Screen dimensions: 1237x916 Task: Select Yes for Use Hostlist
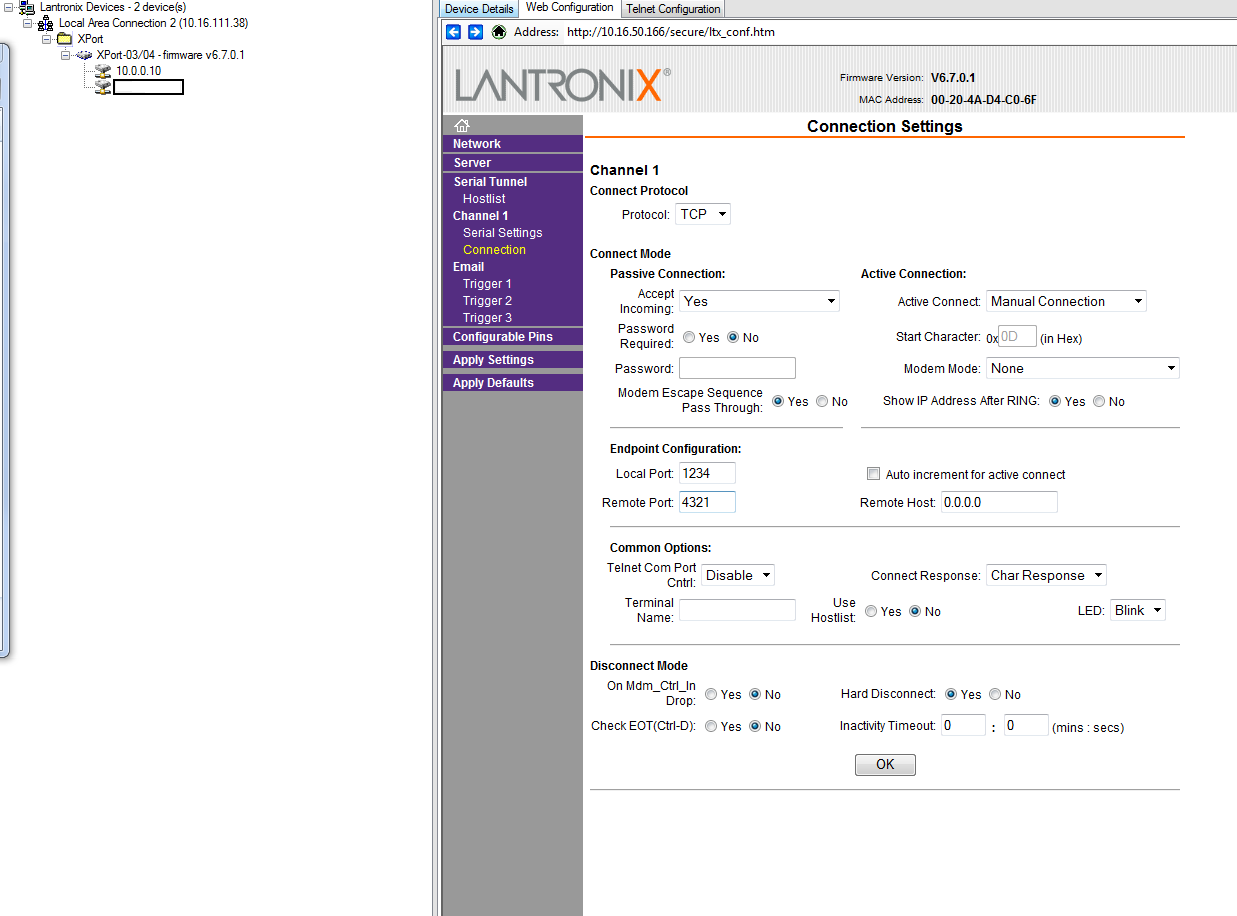click(x=871, y=611)
